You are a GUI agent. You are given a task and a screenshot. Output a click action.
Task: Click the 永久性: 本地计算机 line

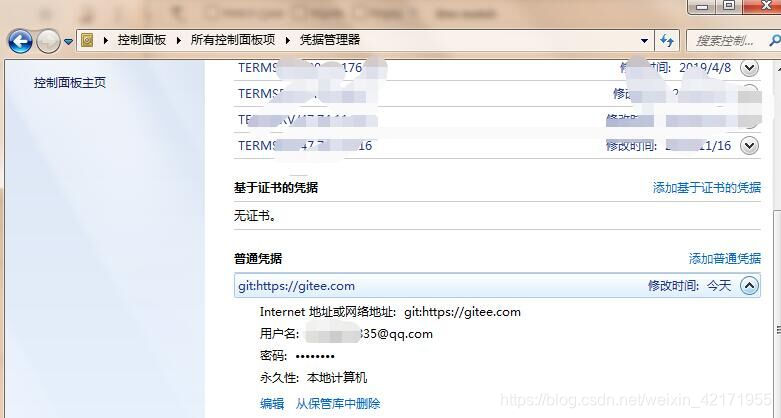click(313, 378)
